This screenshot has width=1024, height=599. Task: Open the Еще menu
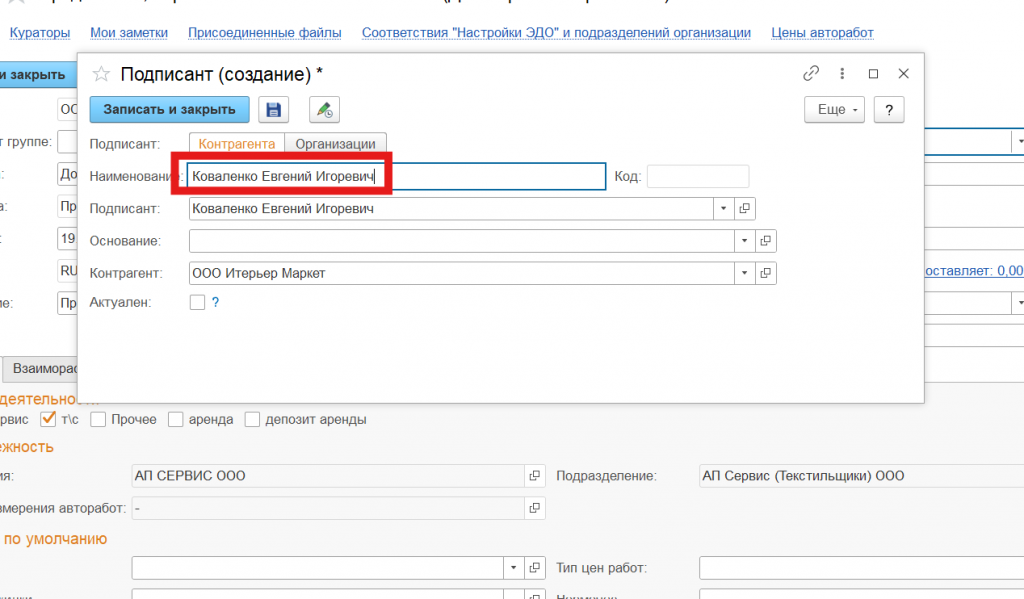point(835,109)
